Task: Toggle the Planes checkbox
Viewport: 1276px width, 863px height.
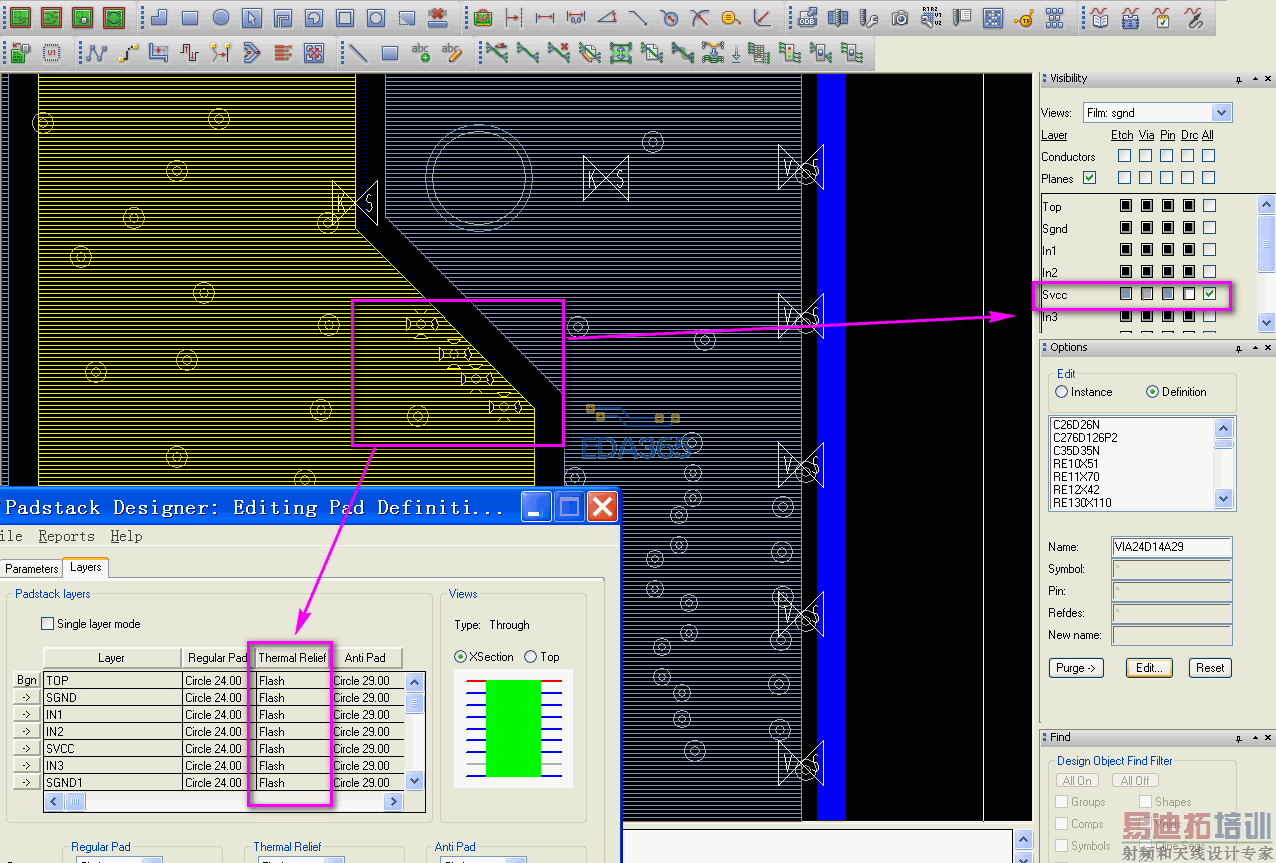Action: pyautogui.click(x=1089, y=178)
